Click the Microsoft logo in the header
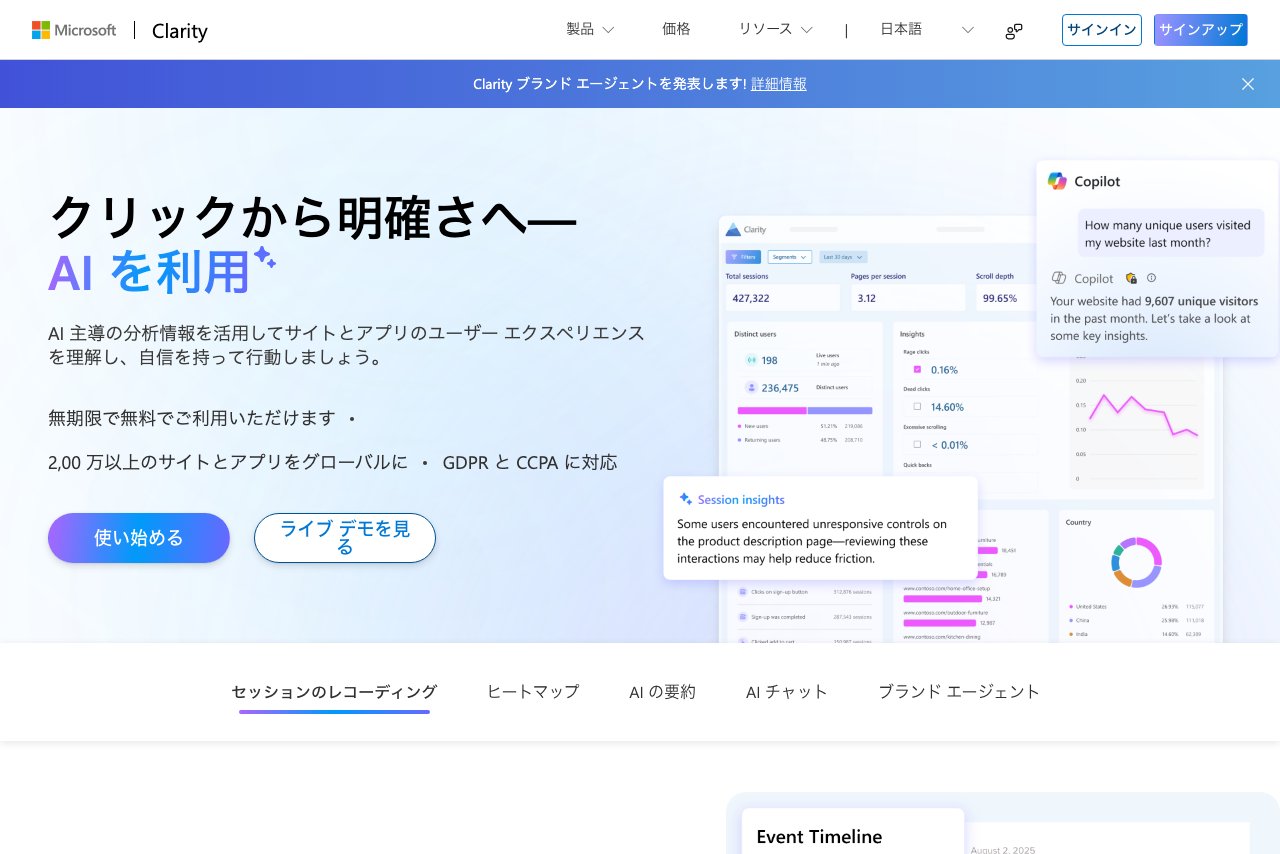 (x=74, y=30)
